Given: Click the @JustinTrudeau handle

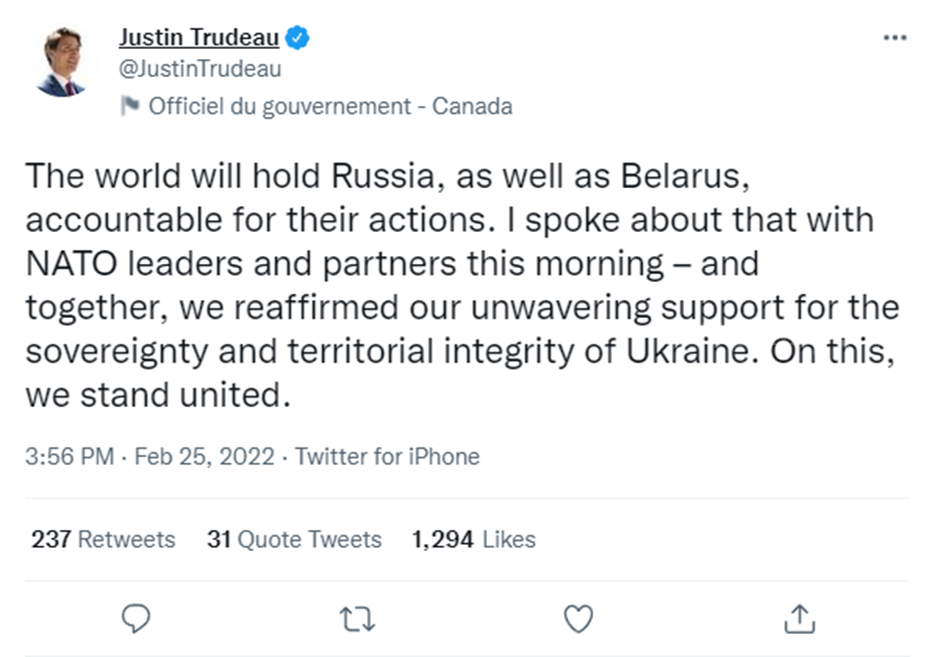Looking at the screenshot, I should point(200,69).
